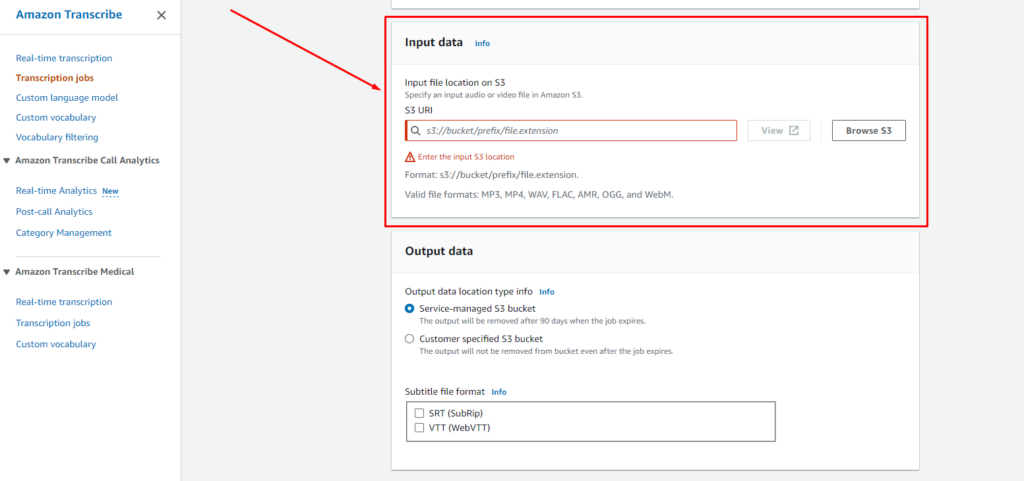Select Service-managed S3 bucket option
The image size is (1024, 481).
(409, 308)
